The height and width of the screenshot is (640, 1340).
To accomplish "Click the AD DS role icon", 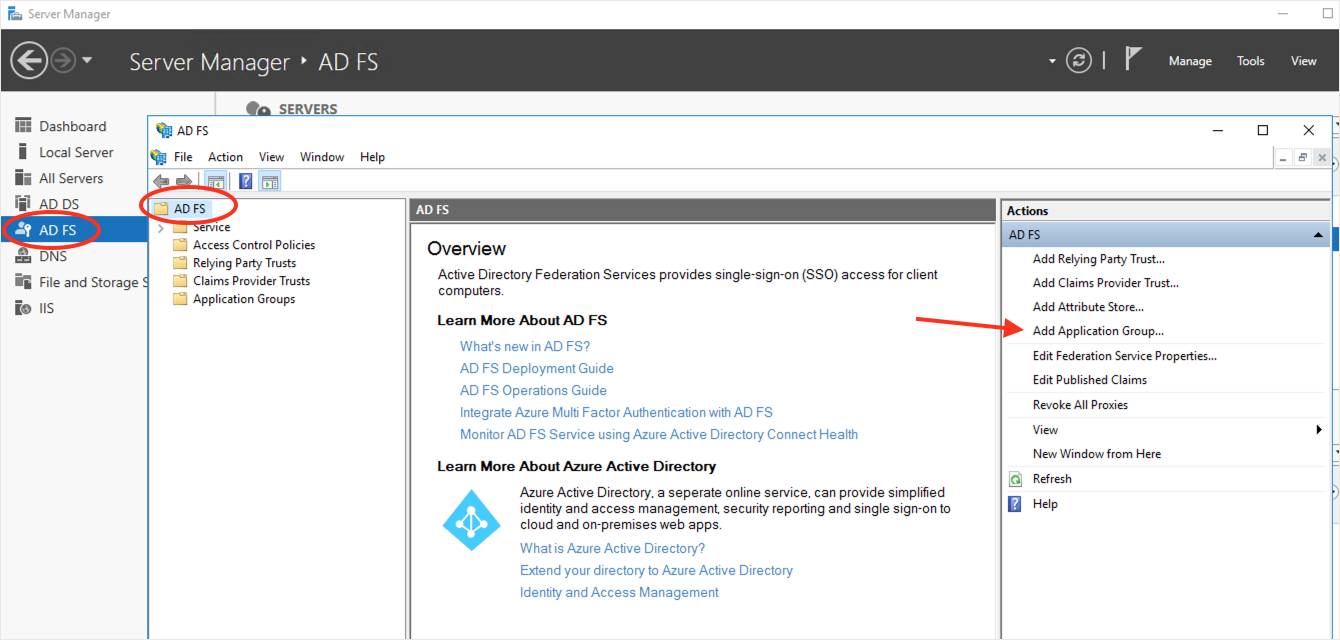I will pos(23,204).
